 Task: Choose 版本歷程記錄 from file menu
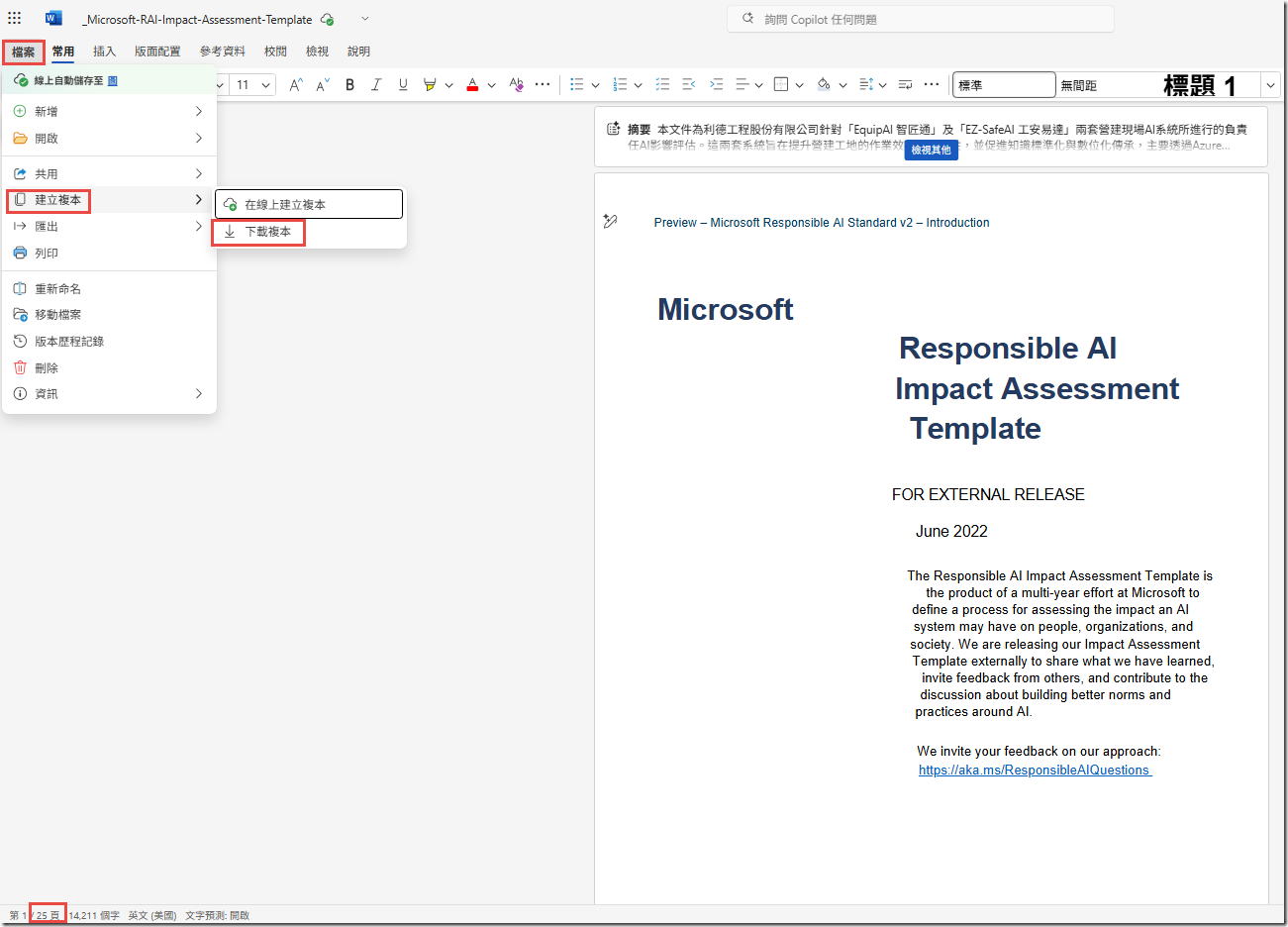click(109, 341)
